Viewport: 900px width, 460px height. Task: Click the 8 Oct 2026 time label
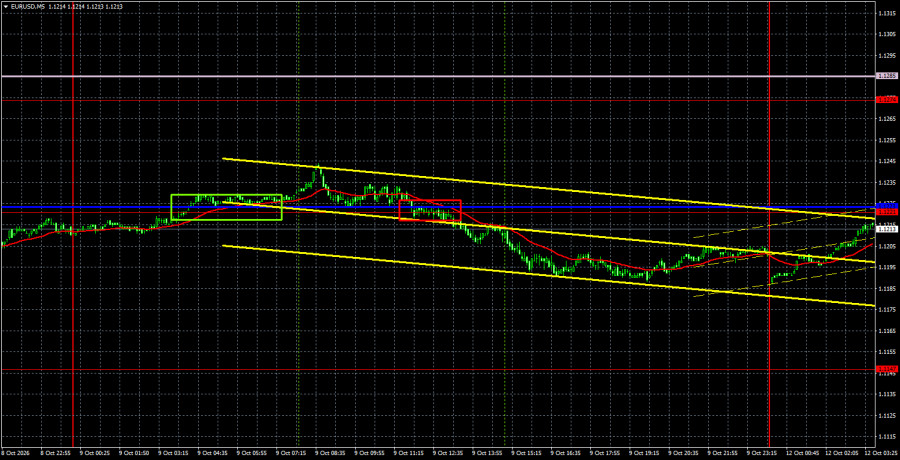(14, 453)
